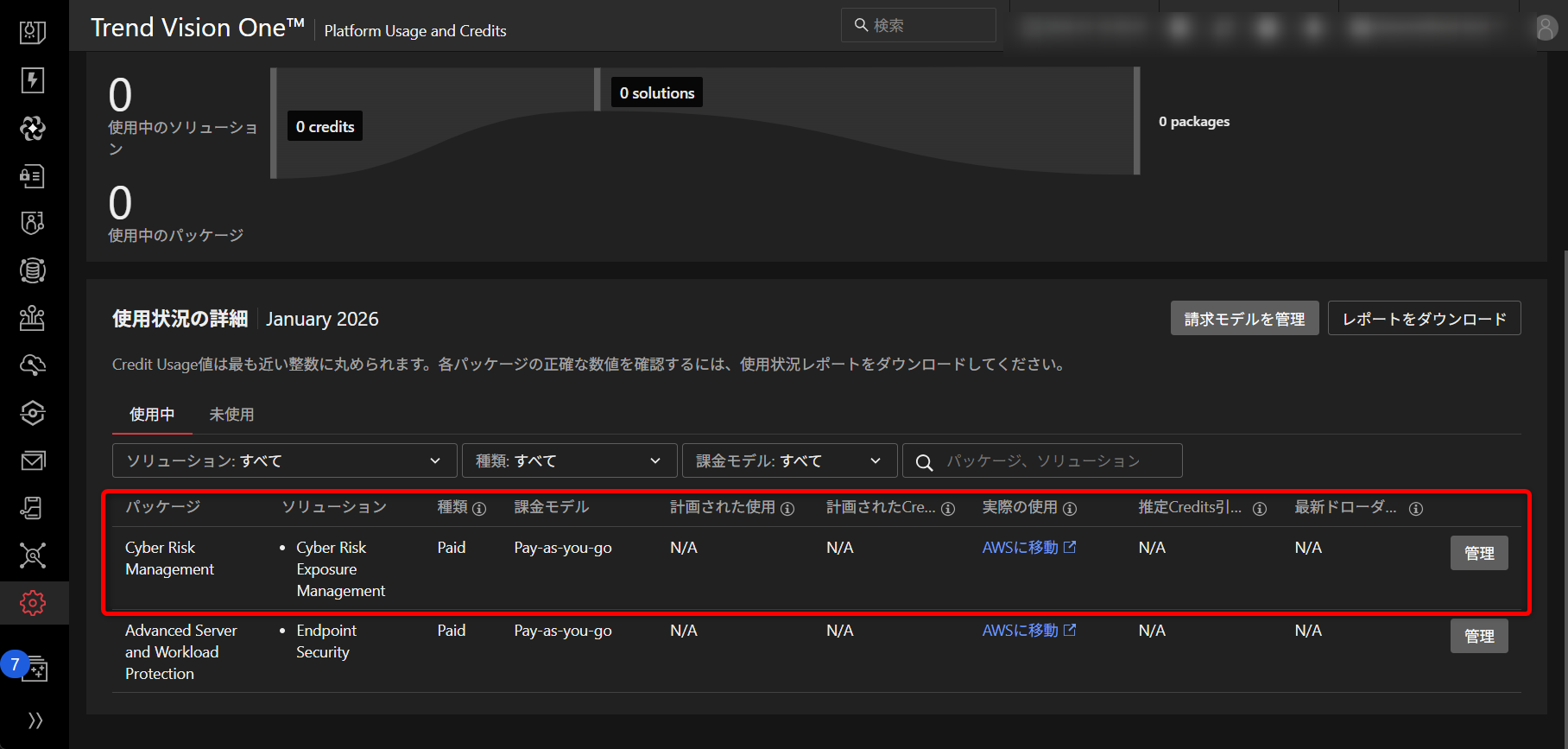The image size is (1568, 749).
Task: Focus the パッケージ、ソリューション search field
Action: 1042,460
